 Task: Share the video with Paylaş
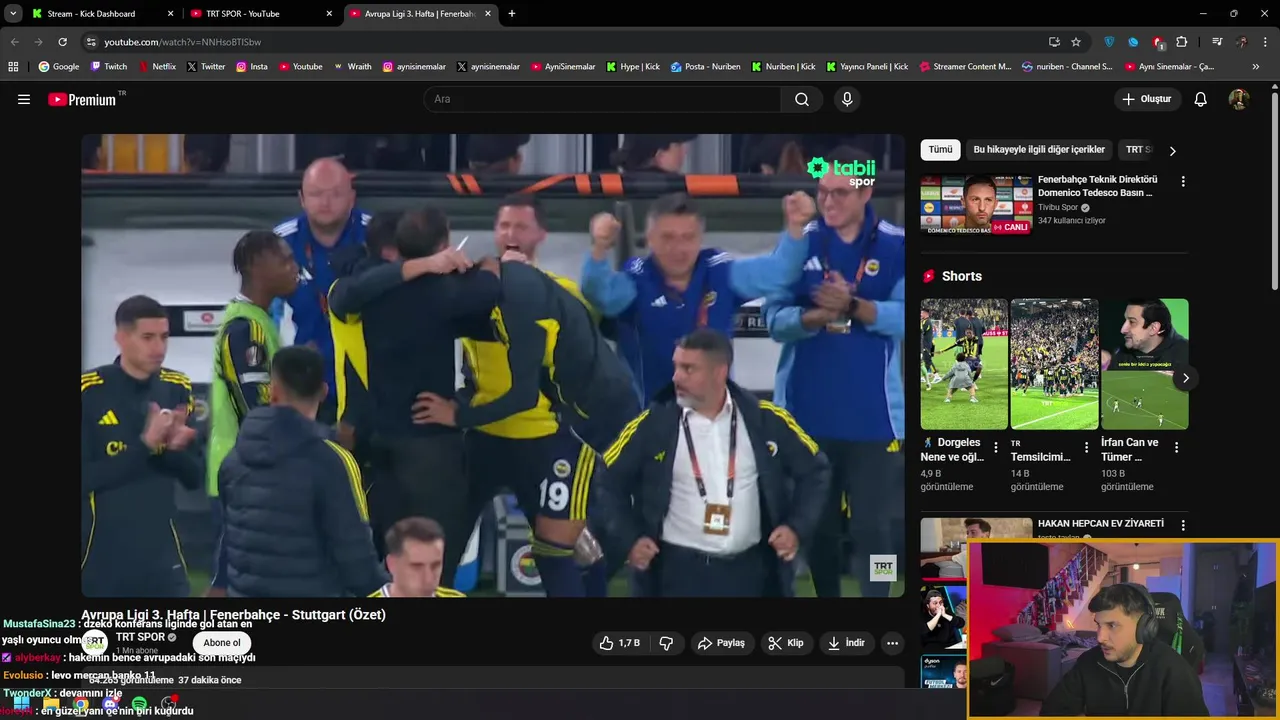pos(722,643)
